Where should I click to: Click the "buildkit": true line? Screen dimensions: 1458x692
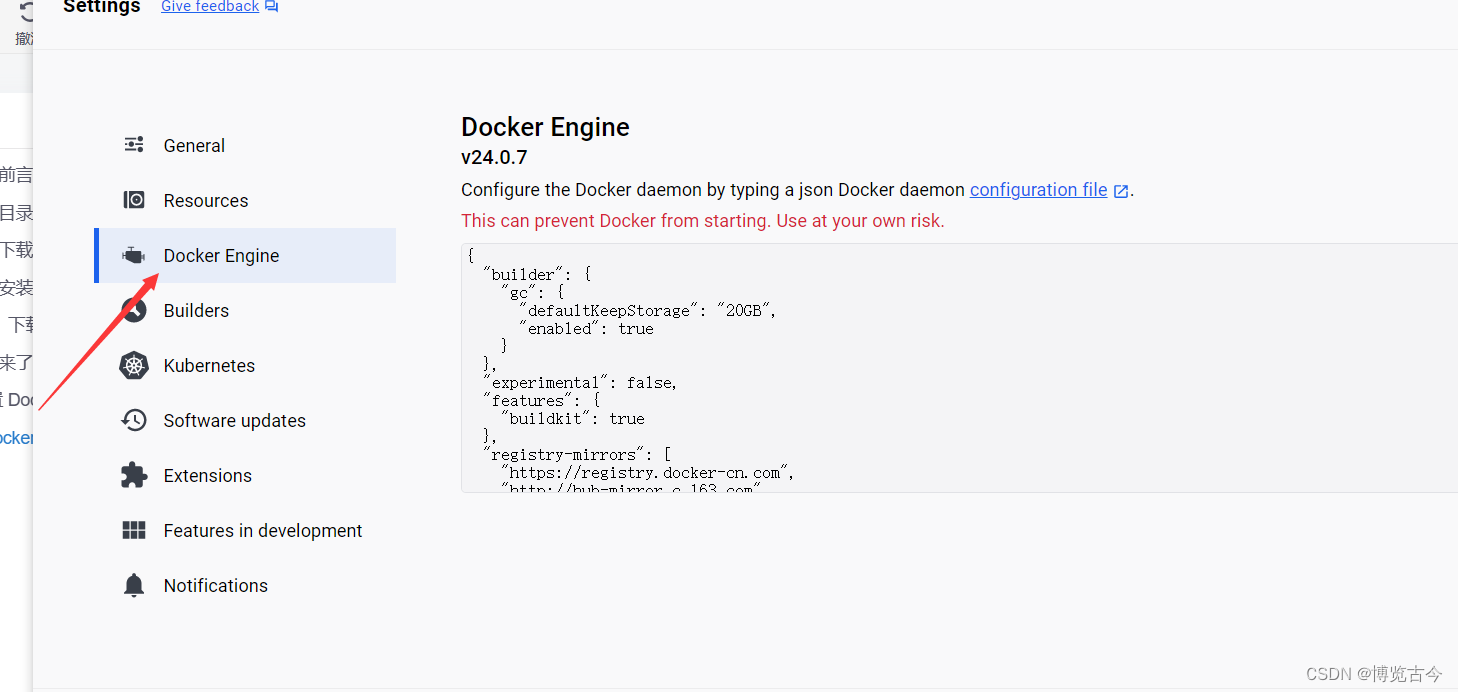point(572,419)
